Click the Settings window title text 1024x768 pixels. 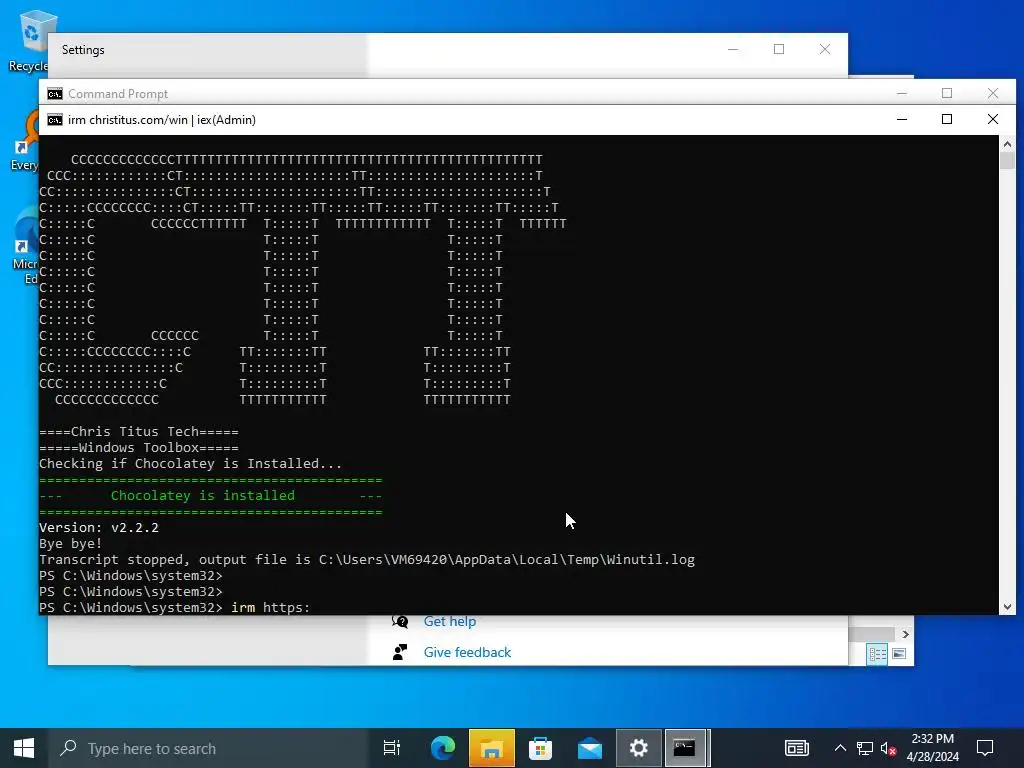[83, 50]
